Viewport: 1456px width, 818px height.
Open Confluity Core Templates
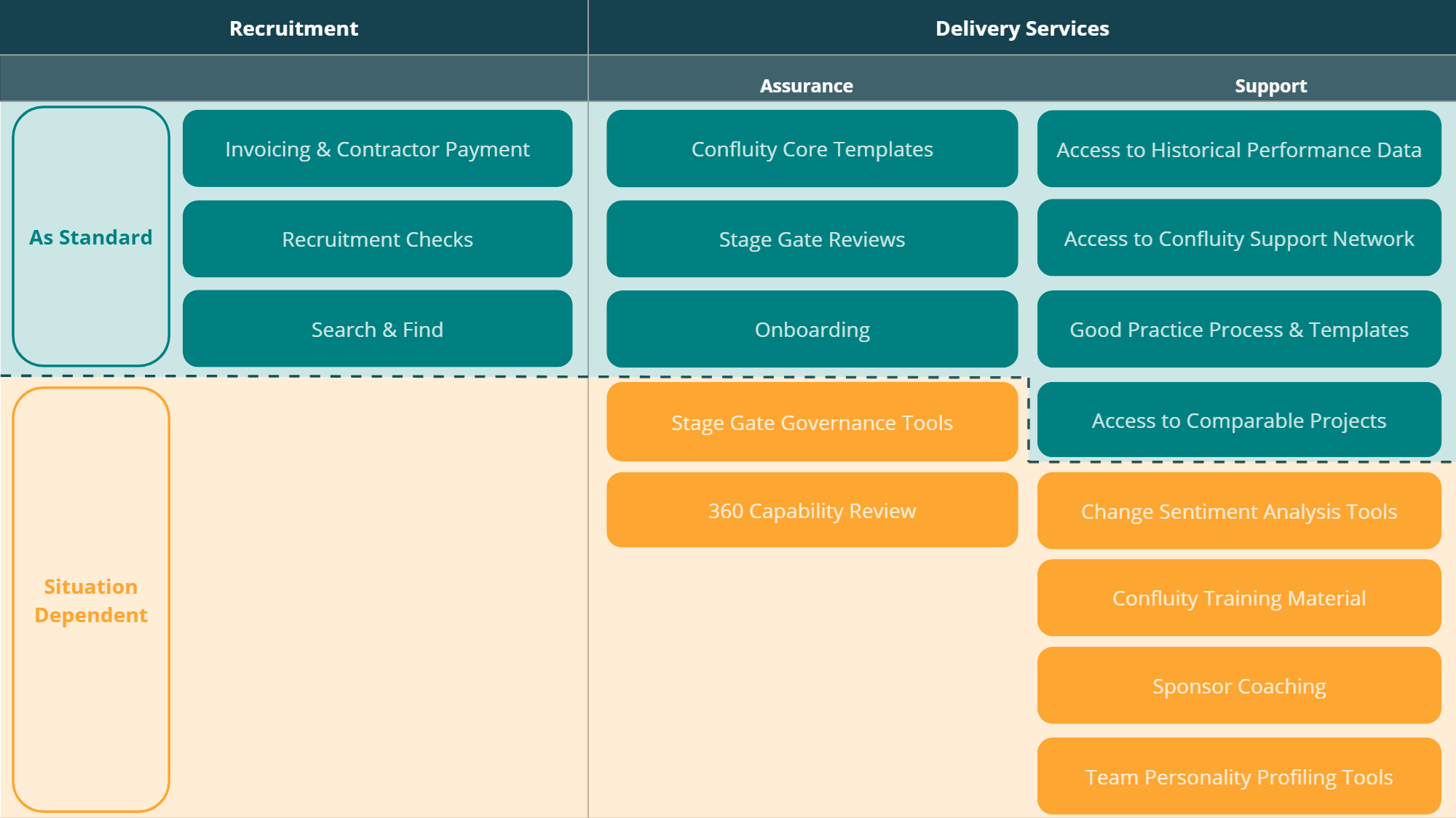[x=812, y=148]
